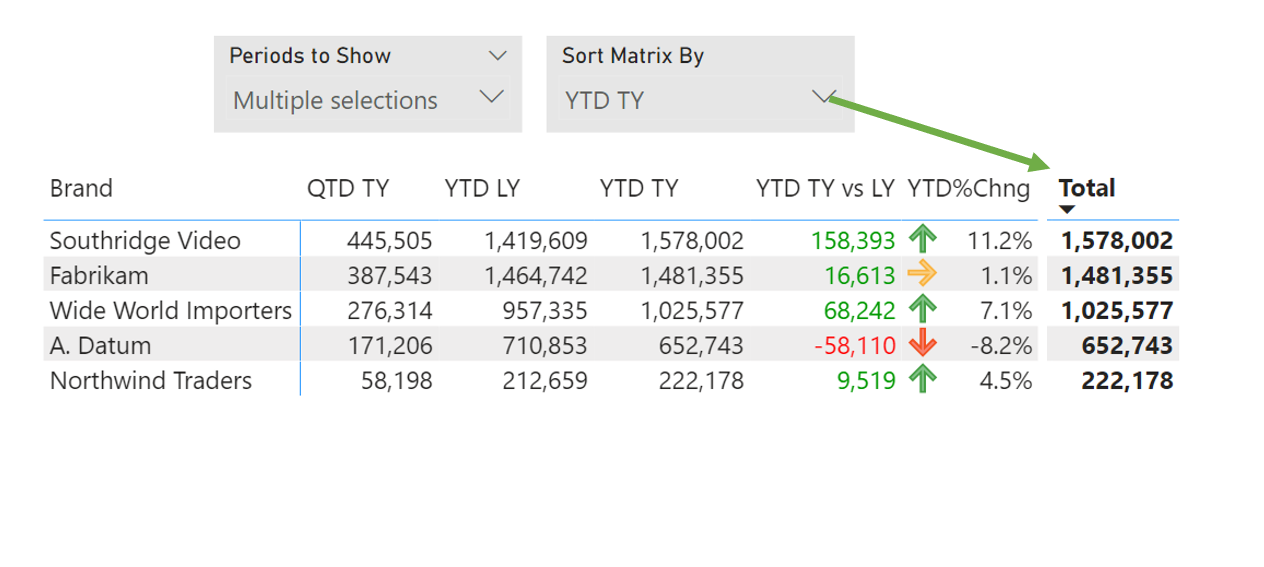1264x567 pixels.
Task: Click the YTD%Chng column header
Action: [x=969, y=188]
